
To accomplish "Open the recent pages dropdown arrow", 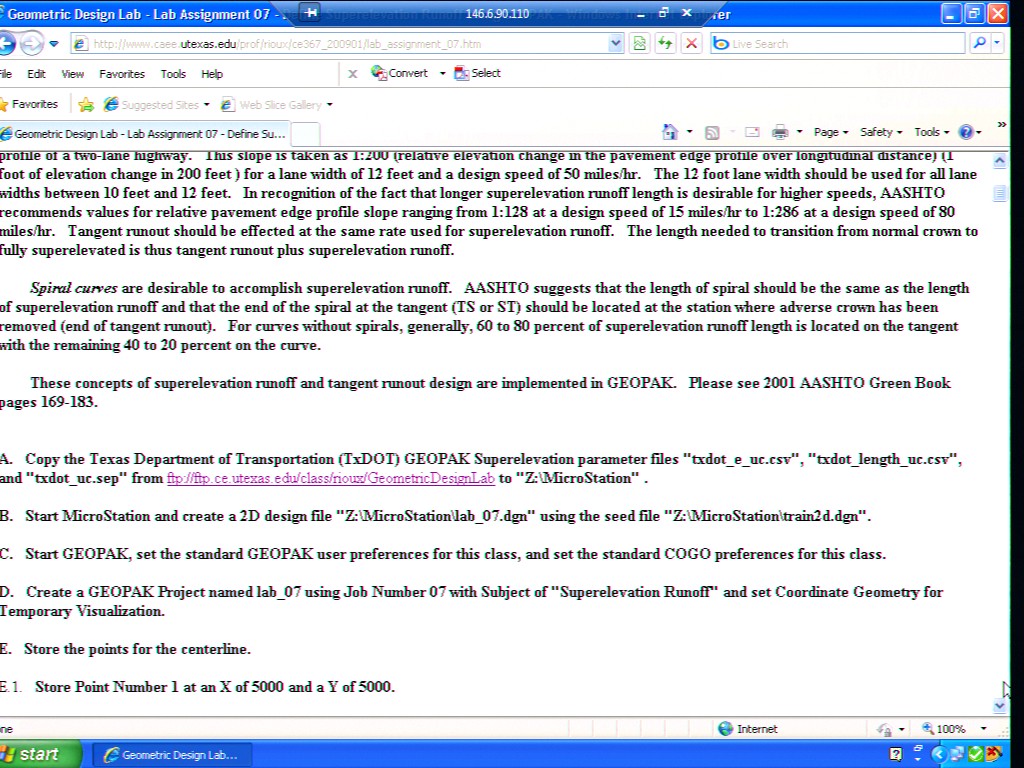I will [x=54, y=44].
